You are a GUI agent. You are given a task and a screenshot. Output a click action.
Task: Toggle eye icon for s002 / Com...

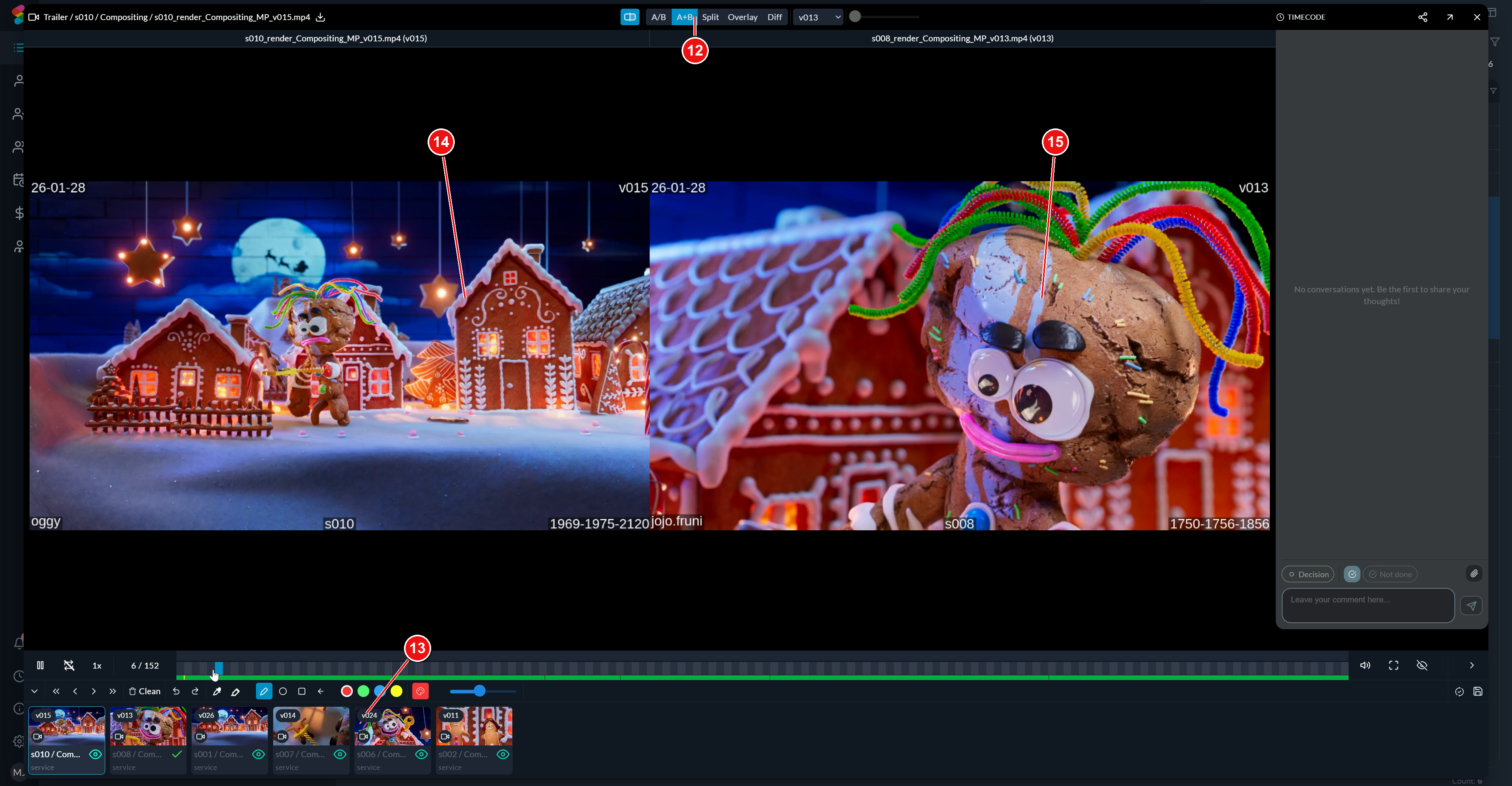[x=503, y=754]
